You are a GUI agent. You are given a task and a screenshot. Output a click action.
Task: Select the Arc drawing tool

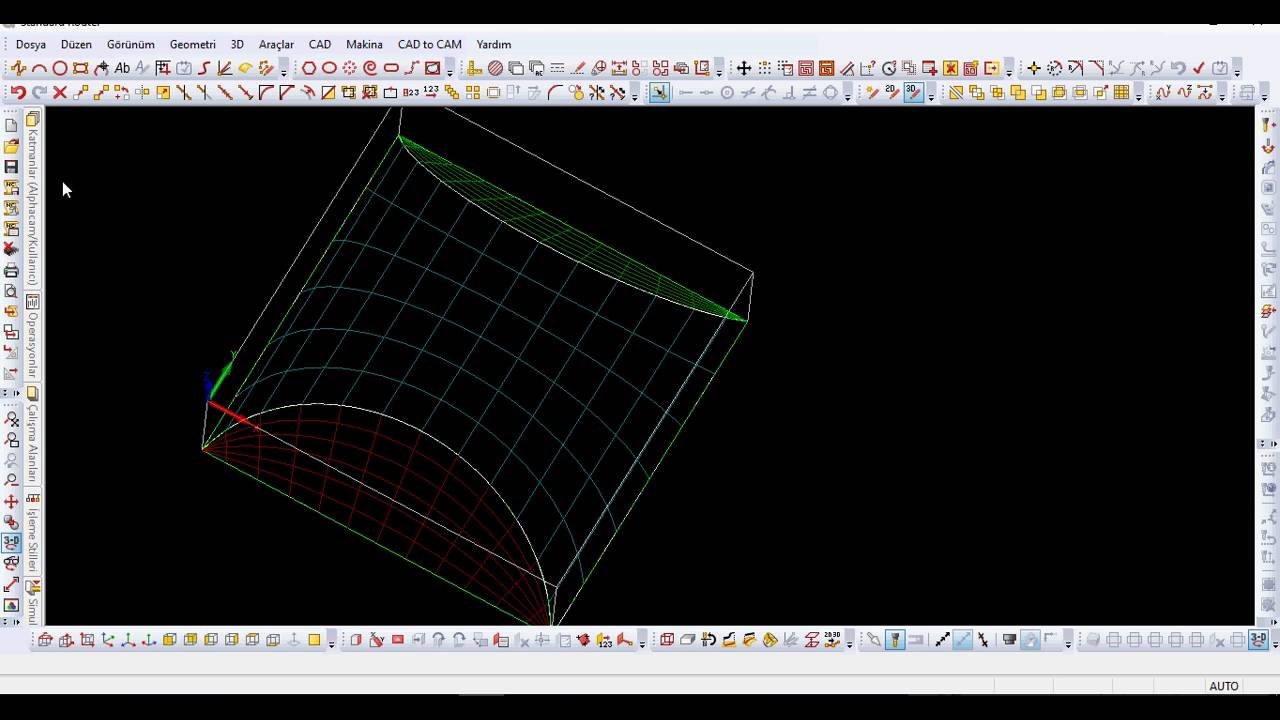pos(39,68)
